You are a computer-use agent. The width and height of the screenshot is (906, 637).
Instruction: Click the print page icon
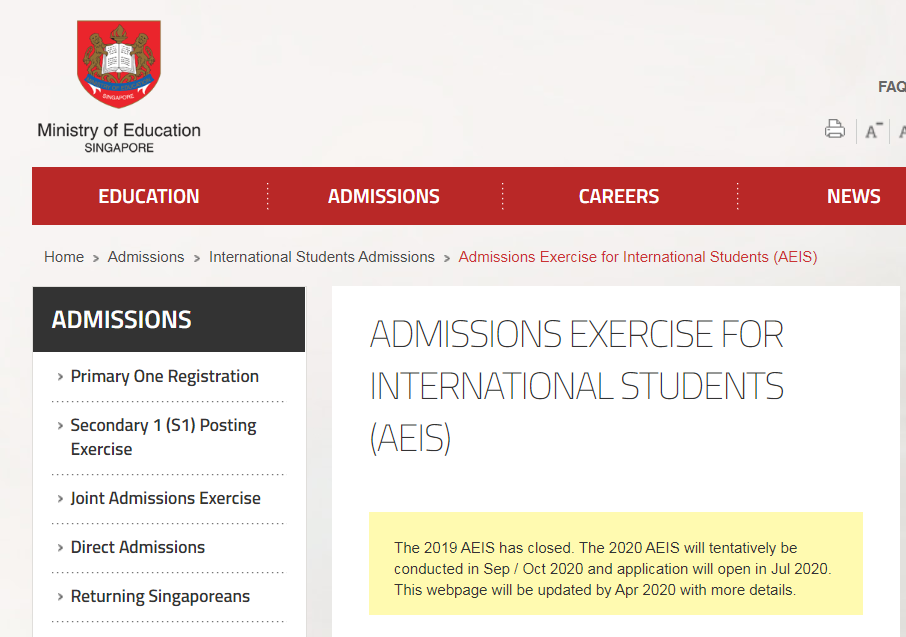click(835, 129)
